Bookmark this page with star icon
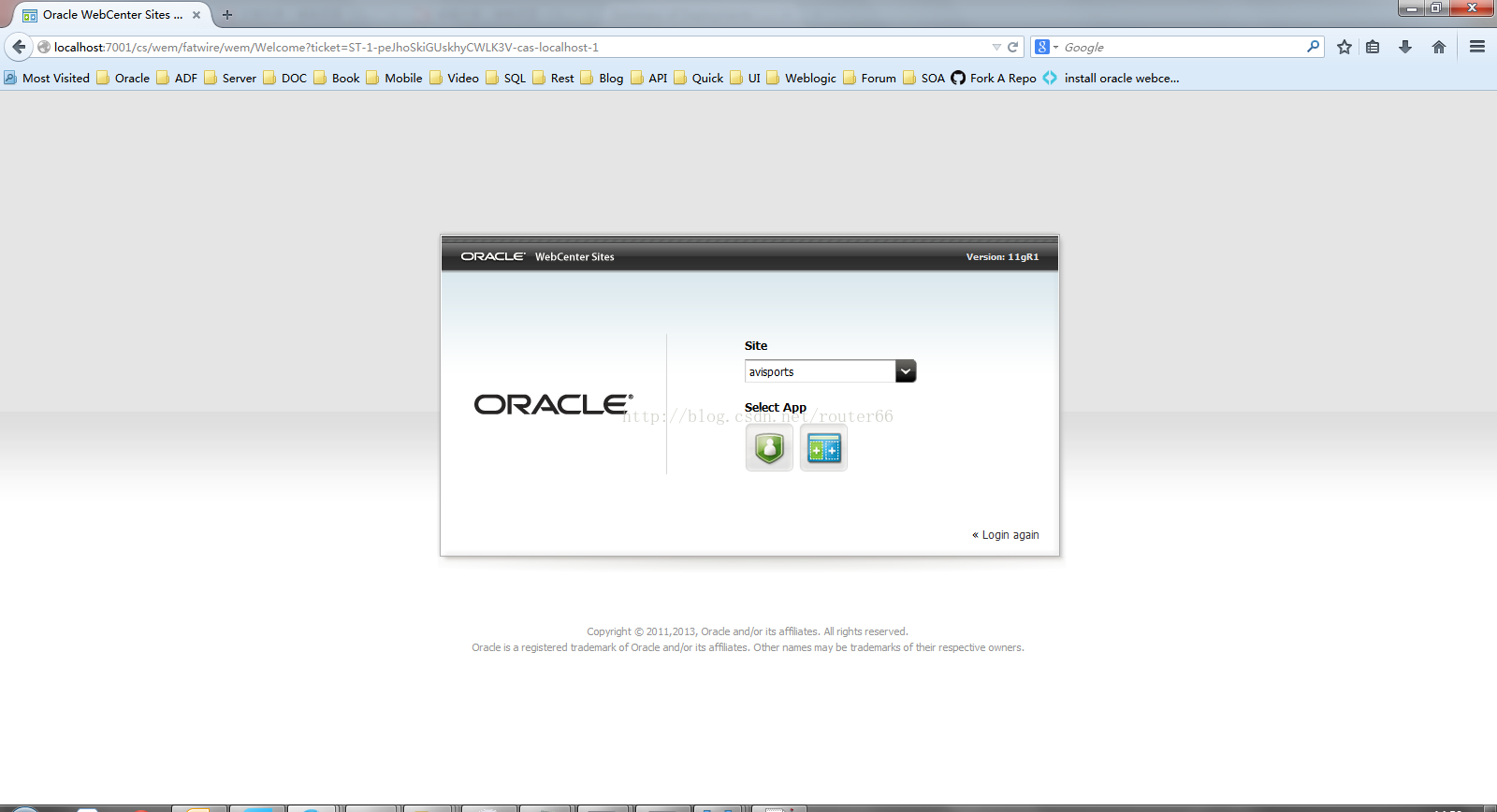1497x812 pixels. tap(1344, 47)
